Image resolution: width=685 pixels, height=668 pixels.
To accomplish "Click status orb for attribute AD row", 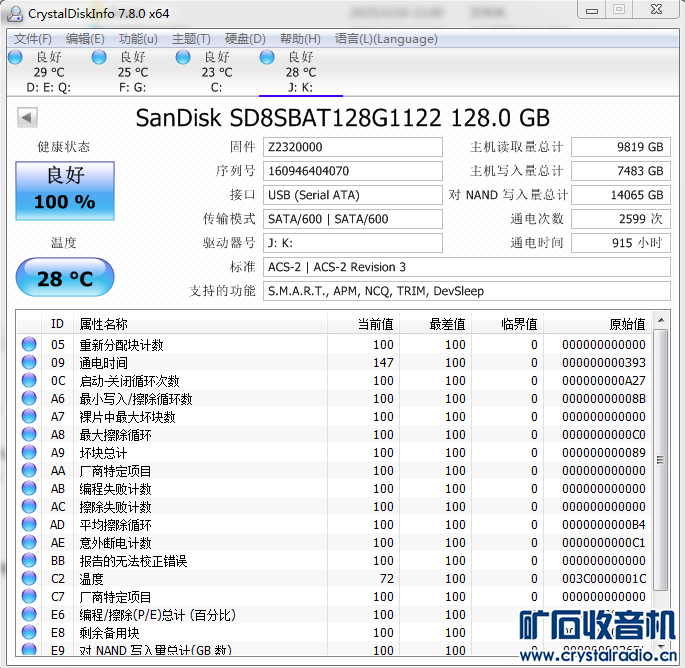I will 29,525.
